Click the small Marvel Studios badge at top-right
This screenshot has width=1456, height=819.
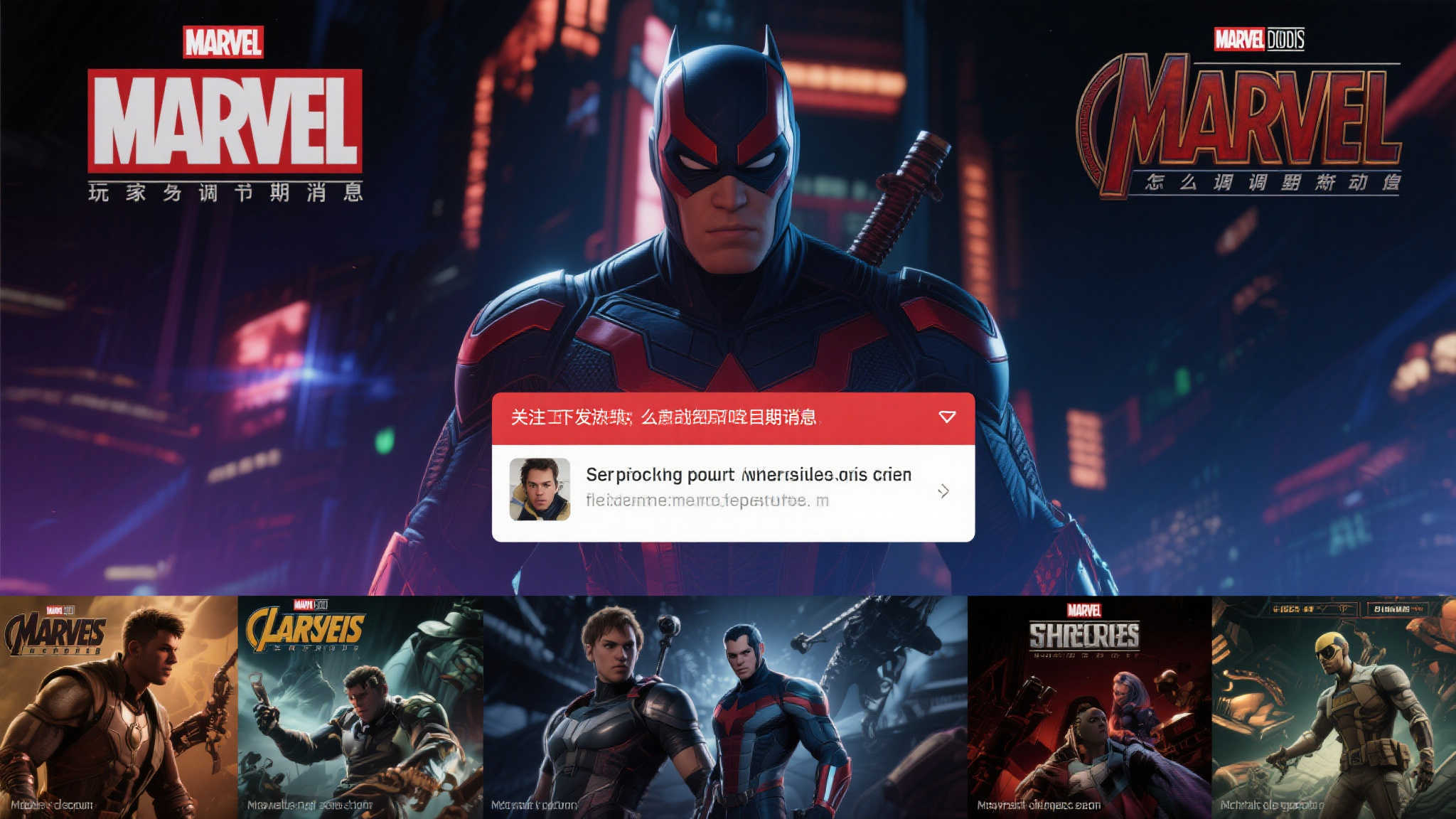(1259, 39)
